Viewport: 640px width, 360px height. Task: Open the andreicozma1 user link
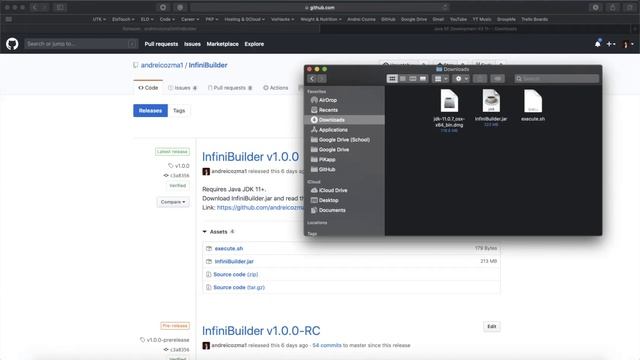(162, 65)
